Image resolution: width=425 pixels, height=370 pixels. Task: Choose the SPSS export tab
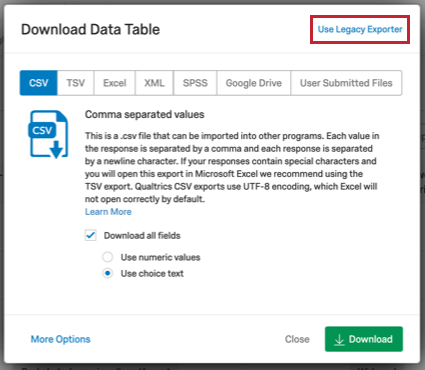click(x=195, y=83)
